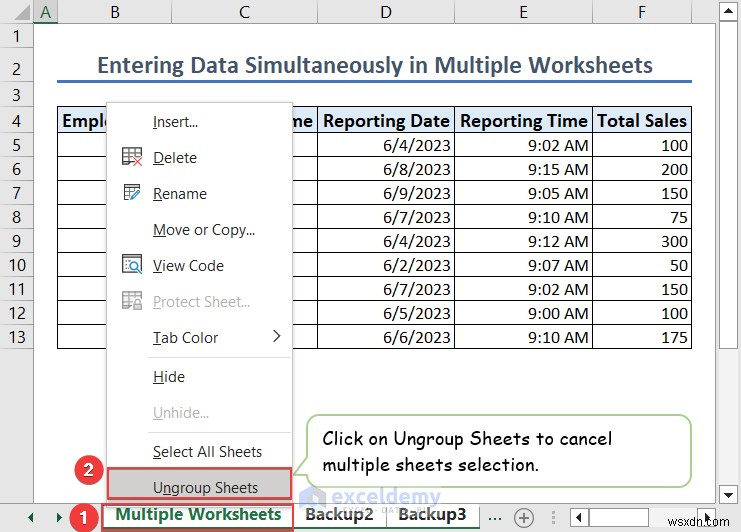741x532 pixels.
Task: Select column B header
Action: [115, 12]
